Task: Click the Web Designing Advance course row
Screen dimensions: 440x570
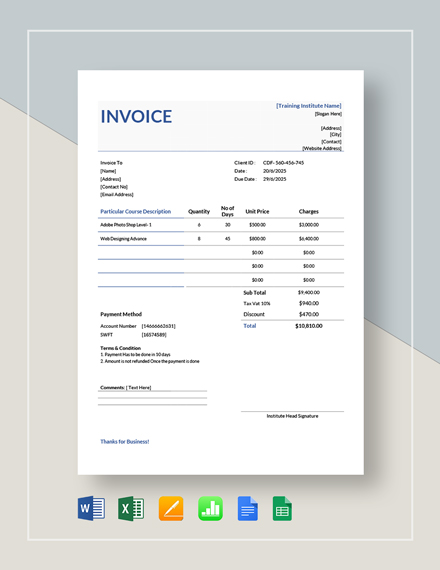Action: (221, 238)
